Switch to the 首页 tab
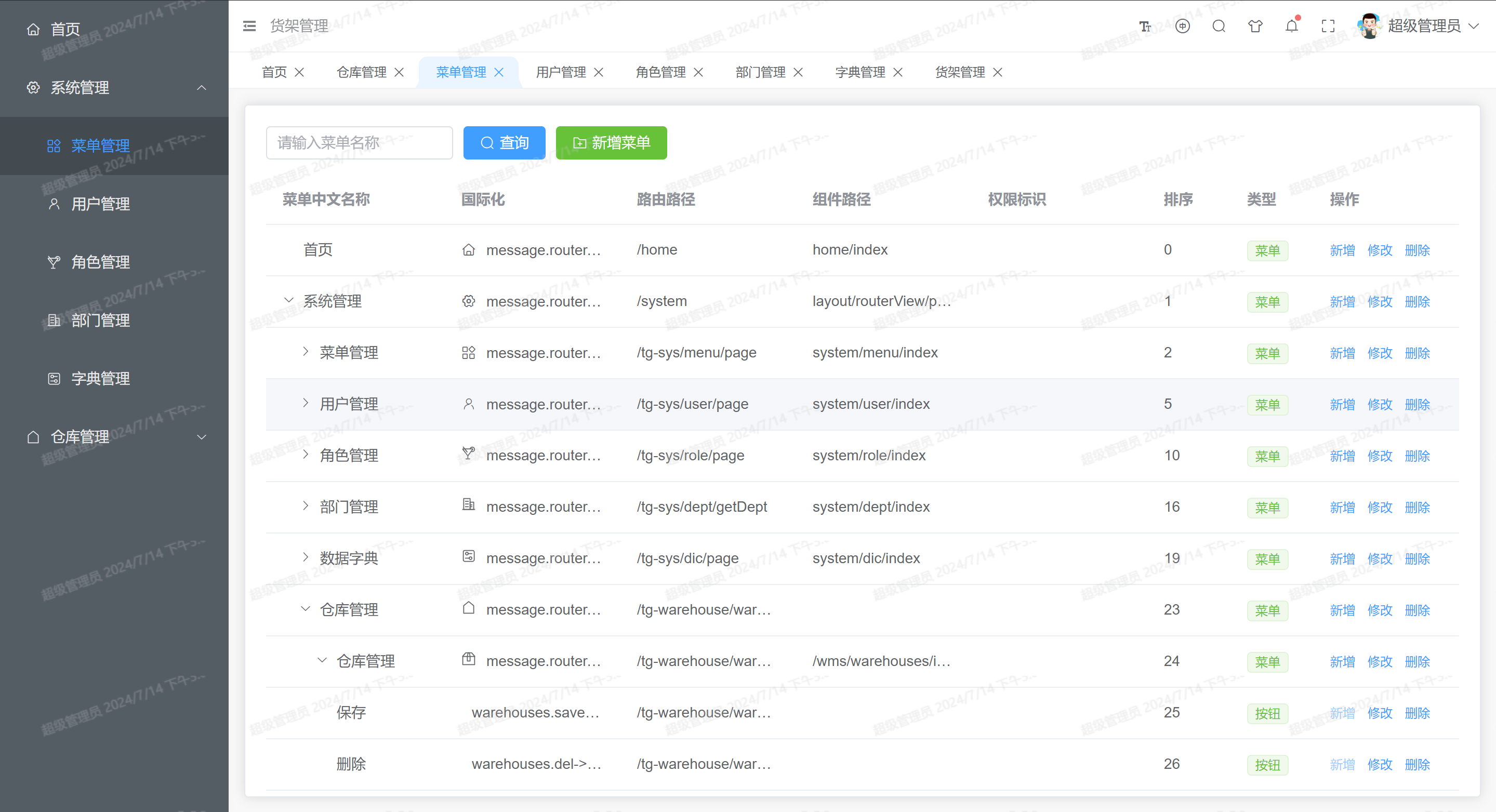Viewport: 1496px width, 812px height. pyautogui.click(x=274, y=72)
